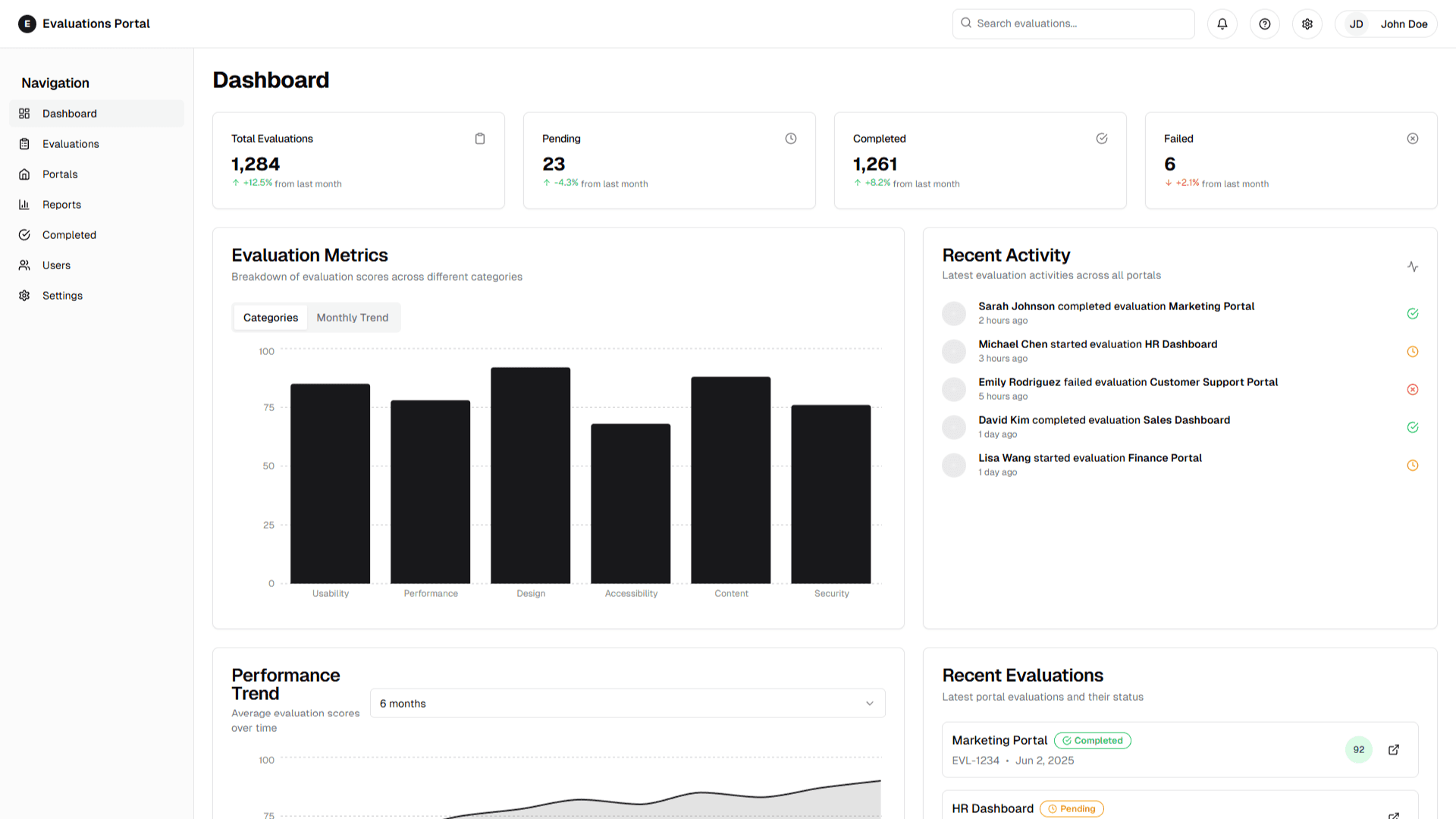Screen dimensions: 1456x819
Task: Open Evaluations in the navigation
Action: [x=96, y=144]
